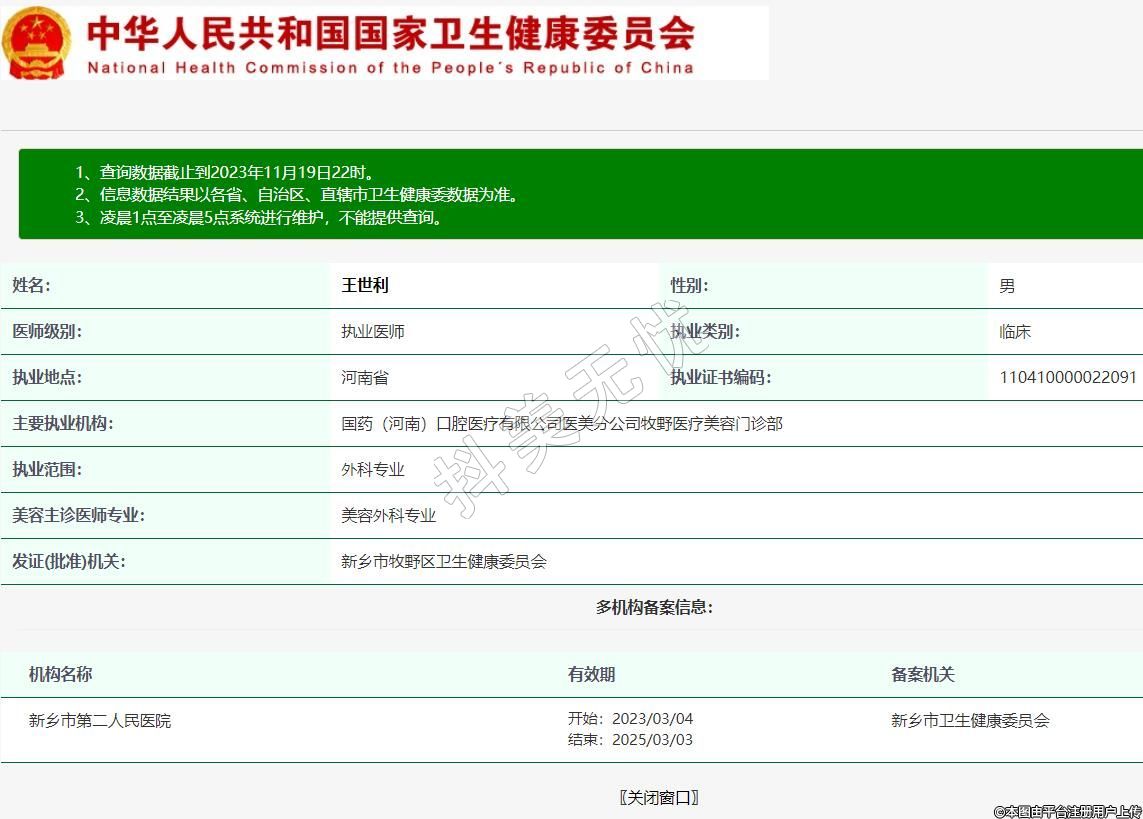Select the 河南省 practice location value

tap(365, 377)
